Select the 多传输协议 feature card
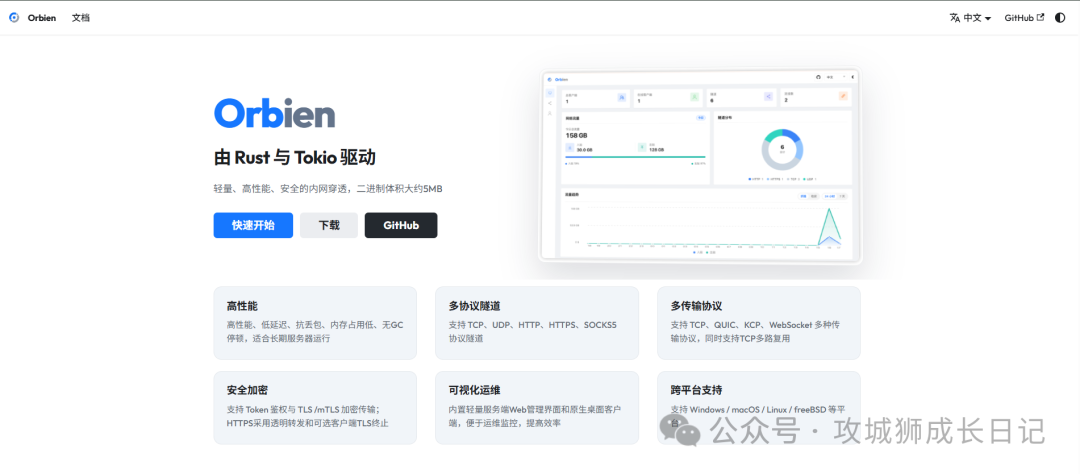Viewport: 1080px width, 474px height. point(758,322)
